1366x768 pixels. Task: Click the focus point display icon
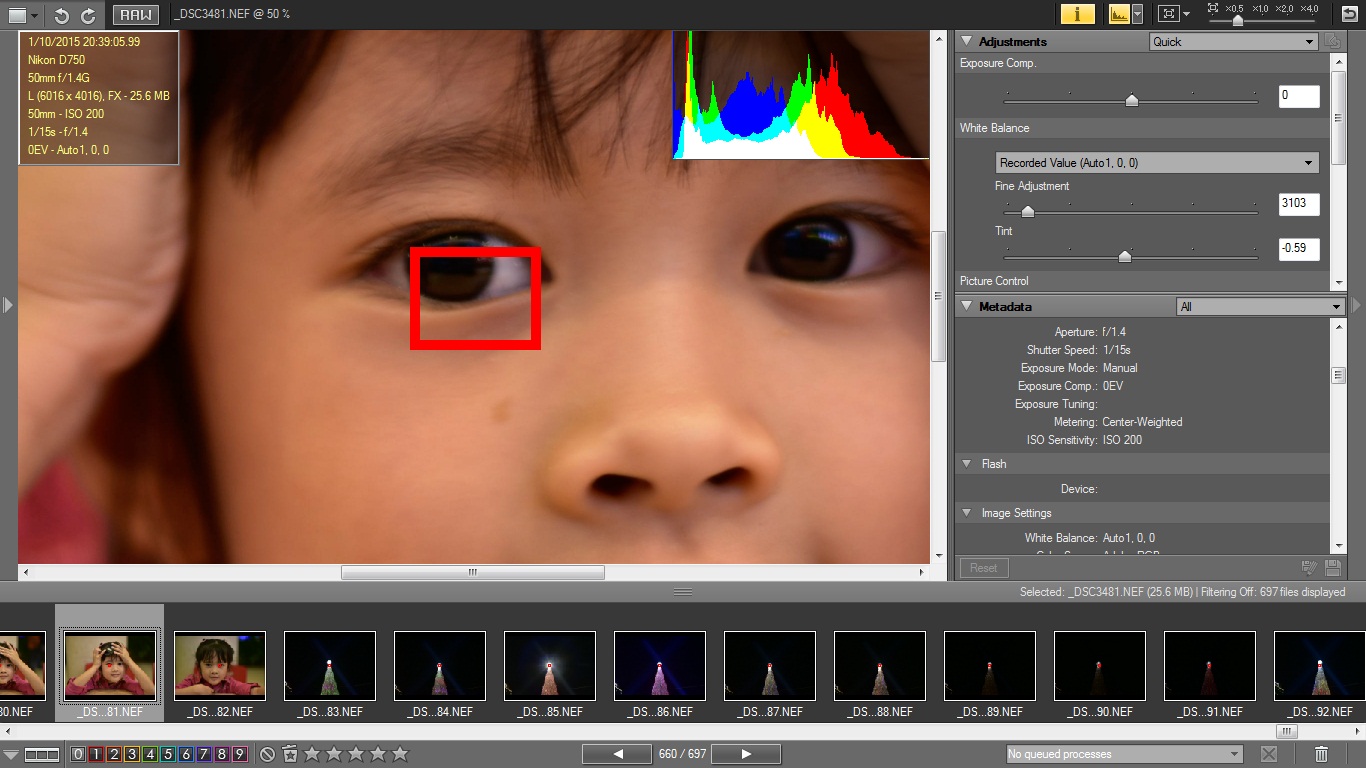click(x=1167, y=14)
